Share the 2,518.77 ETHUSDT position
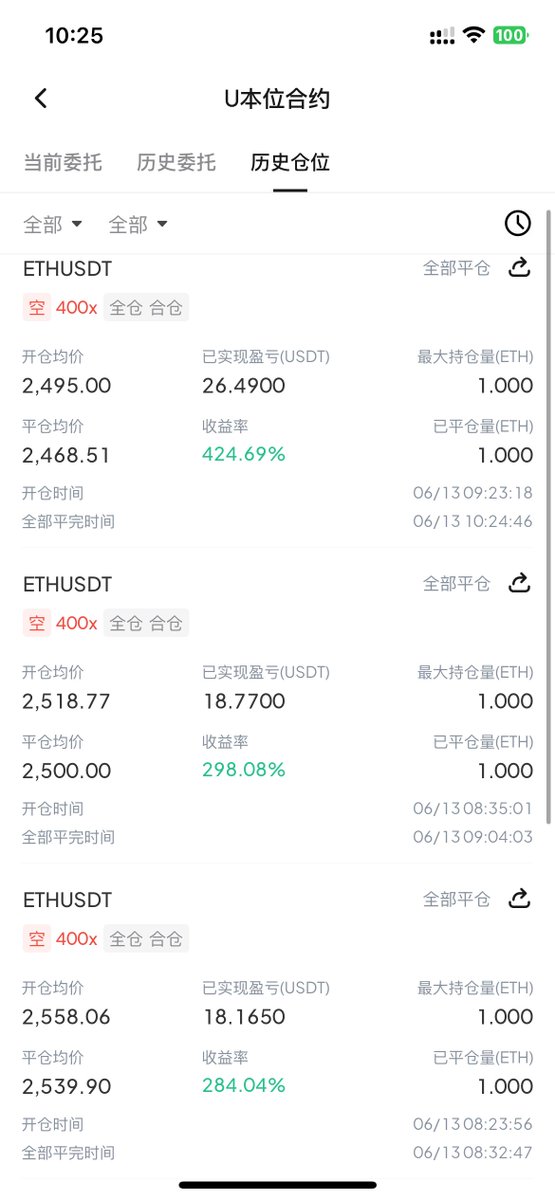This screenshot has height=1200, width=555. pos(519,583)
